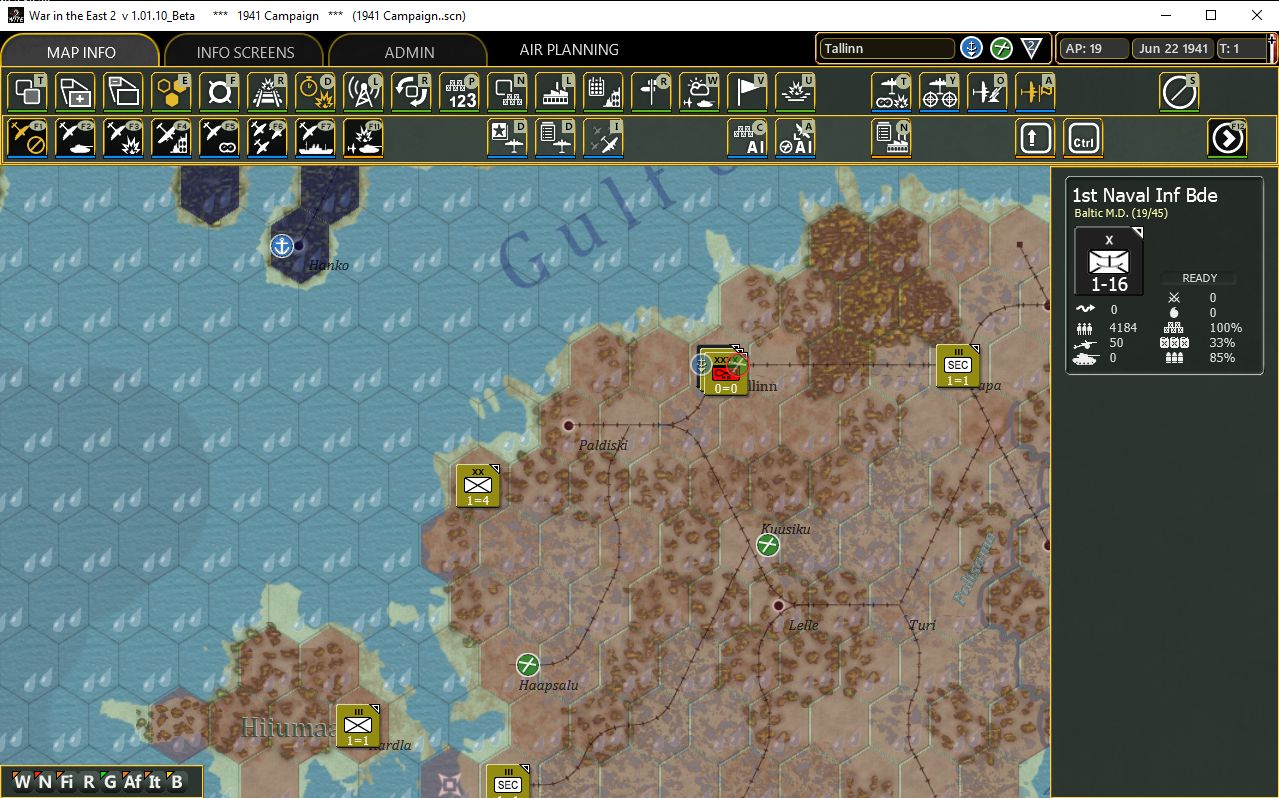The width and height of the screenshot is (1279, 798).
Task: Open the list and factory icon (N)
Action: [891, 138]
